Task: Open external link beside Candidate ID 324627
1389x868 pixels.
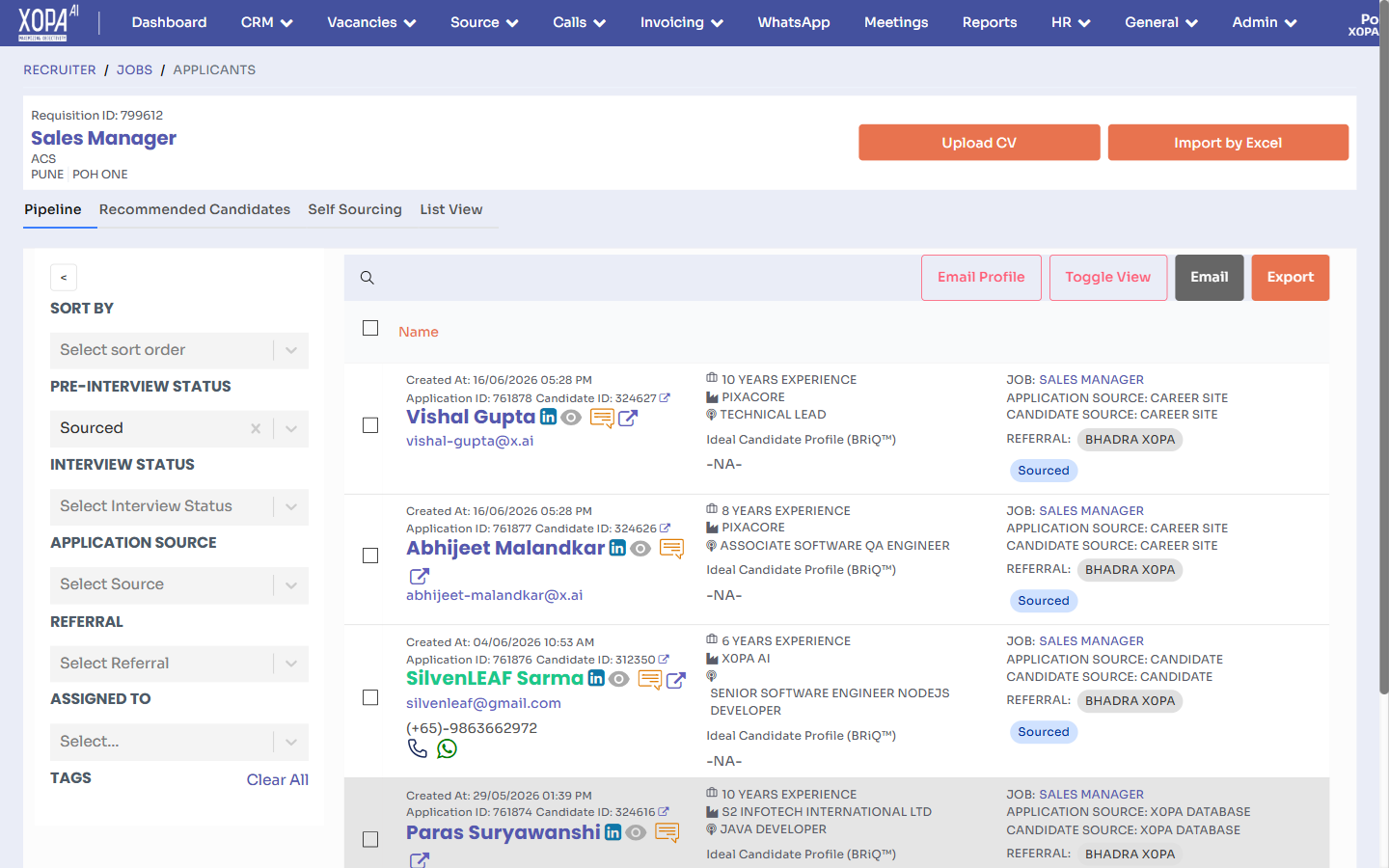Action: [665, 397]
